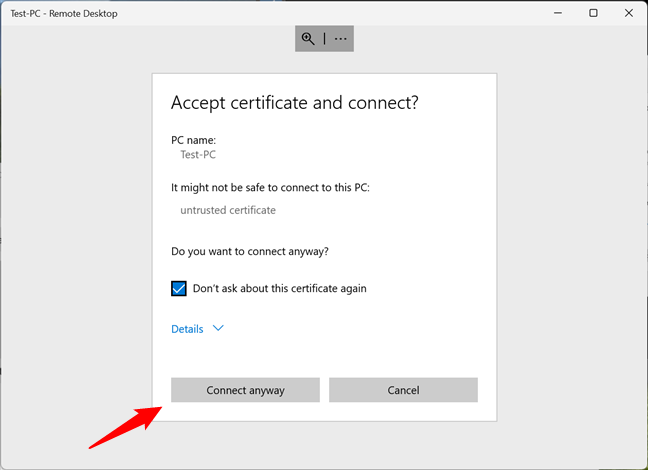Cancel the certificate prompt
This screenshot has width=648, height=470.
(x=403, y=390)
